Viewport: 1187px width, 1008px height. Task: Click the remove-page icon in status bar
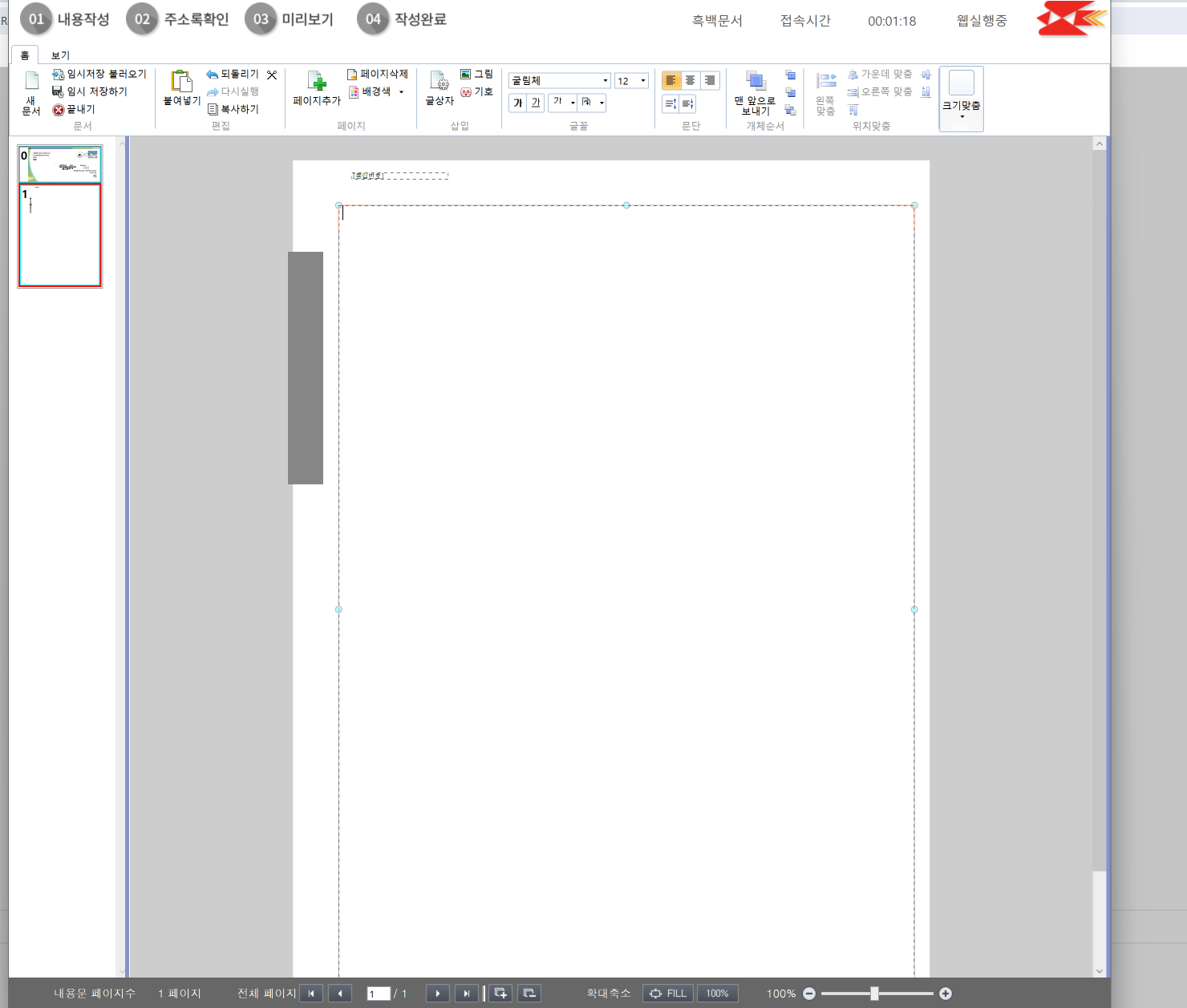click(529, 994)
